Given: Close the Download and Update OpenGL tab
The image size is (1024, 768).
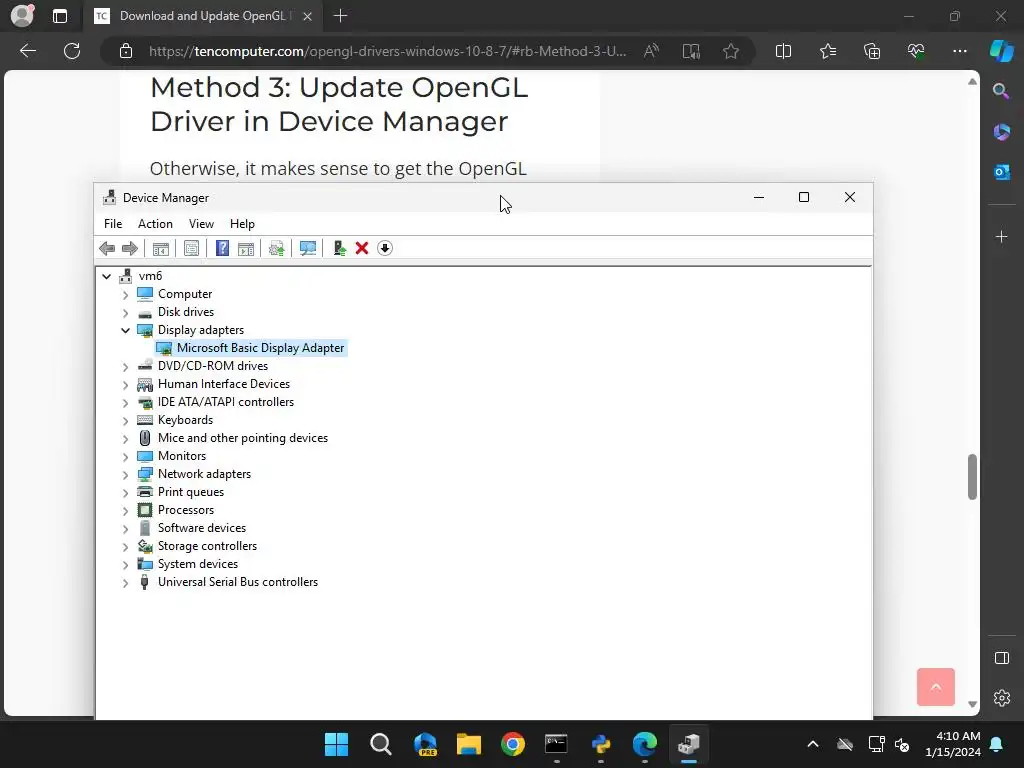Looking at the screenshot, I should (x=308, y=16).
